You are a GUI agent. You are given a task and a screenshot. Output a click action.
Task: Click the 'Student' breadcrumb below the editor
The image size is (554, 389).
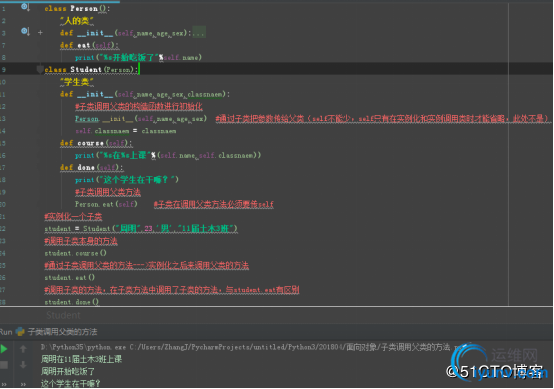tap(63, 315)
